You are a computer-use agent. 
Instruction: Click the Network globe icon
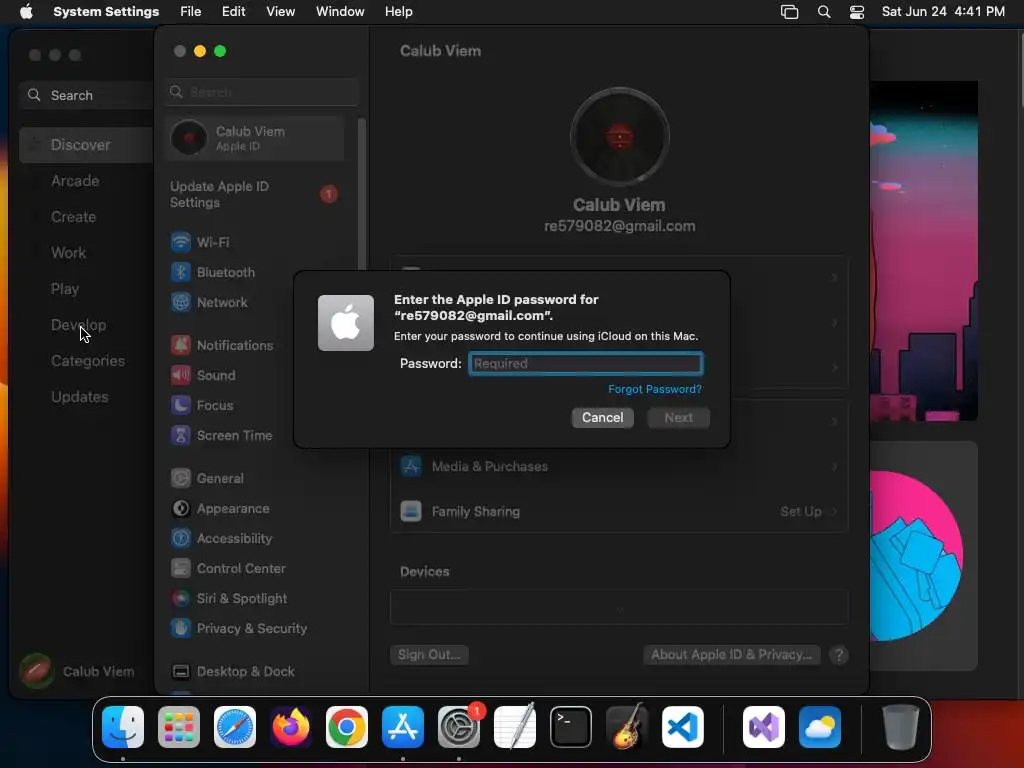coord(181,302)
